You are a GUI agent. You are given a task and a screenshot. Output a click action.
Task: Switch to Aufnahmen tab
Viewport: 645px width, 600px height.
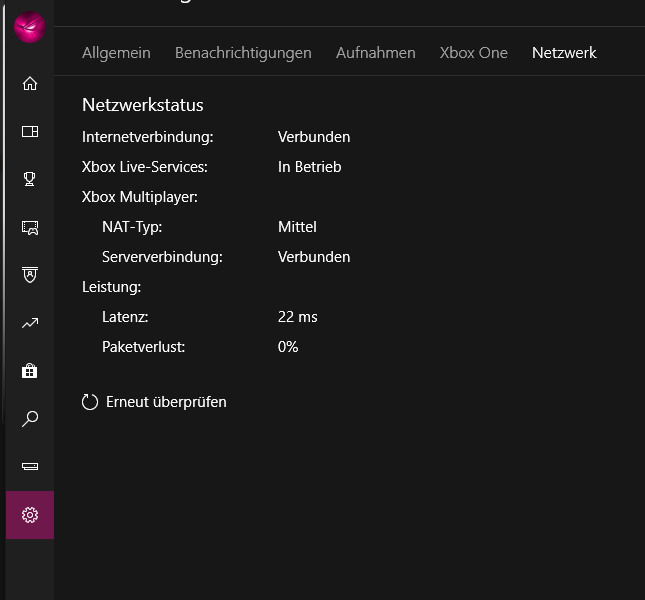pyautogui.click(x=376, y=53)
